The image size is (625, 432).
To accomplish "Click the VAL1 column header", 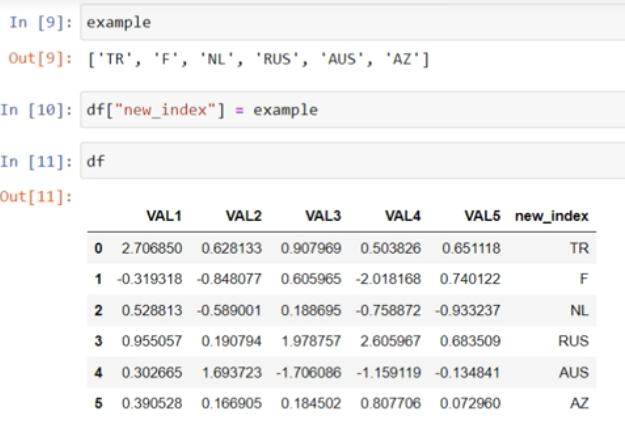I will 163,217.
